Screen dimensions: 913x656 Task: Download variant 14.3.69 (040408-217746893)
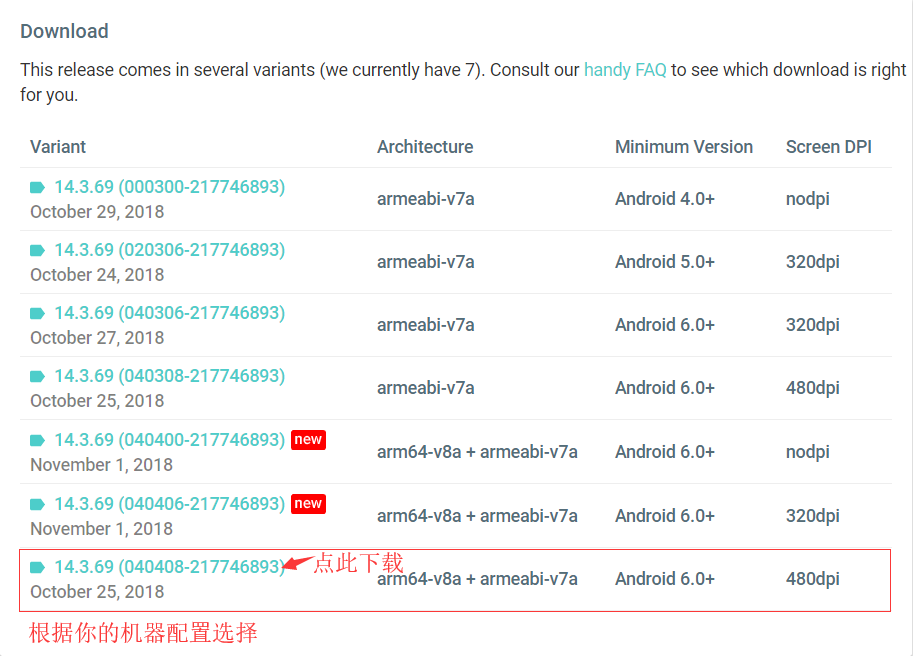point(169,566)
